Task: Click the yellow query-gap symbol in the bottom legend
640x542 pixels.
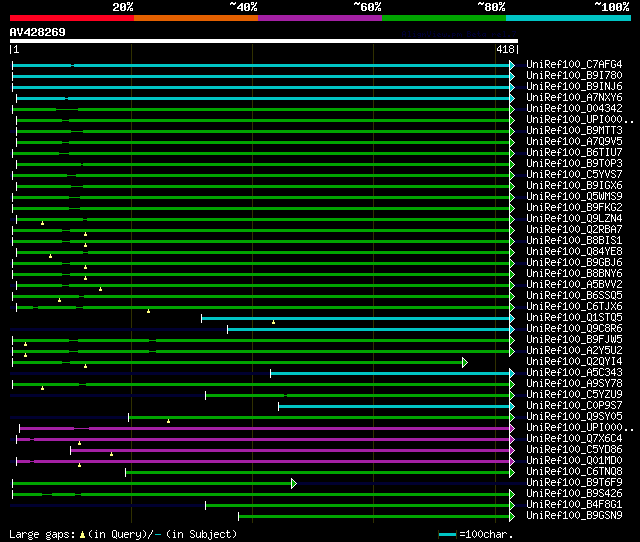Action: click(x=82, y=534)
